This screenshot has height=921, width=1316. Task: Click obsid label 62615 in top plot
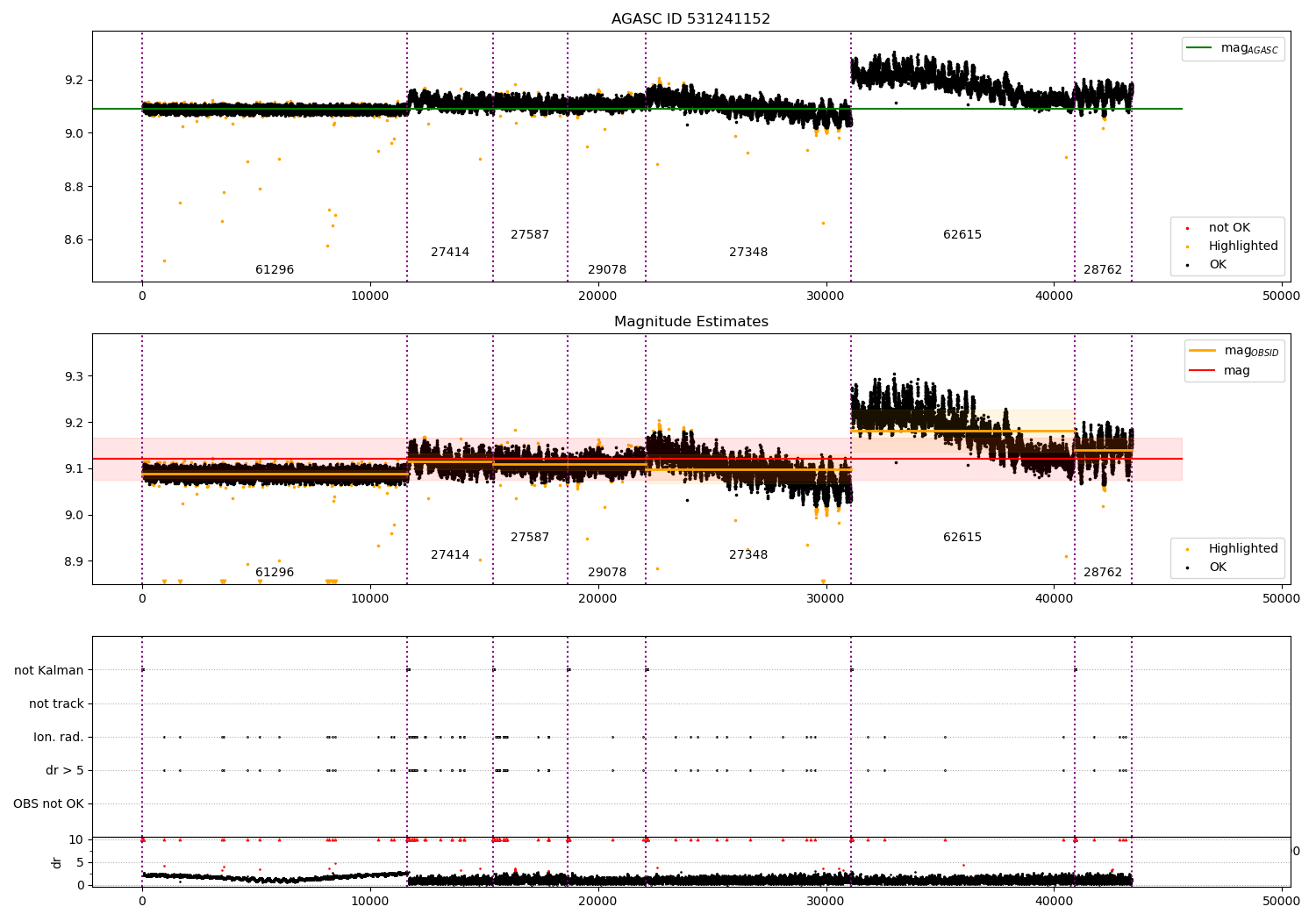point(962,235)
